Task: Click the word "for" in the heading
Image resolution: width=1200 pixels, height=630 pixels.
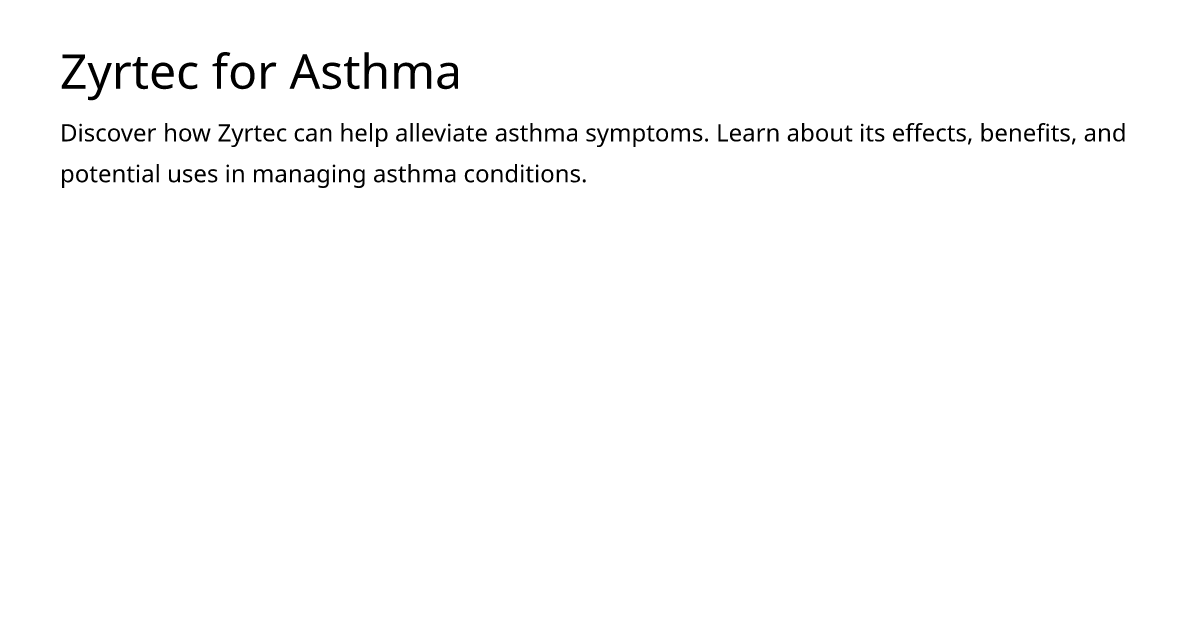Action: pos(245,72)
